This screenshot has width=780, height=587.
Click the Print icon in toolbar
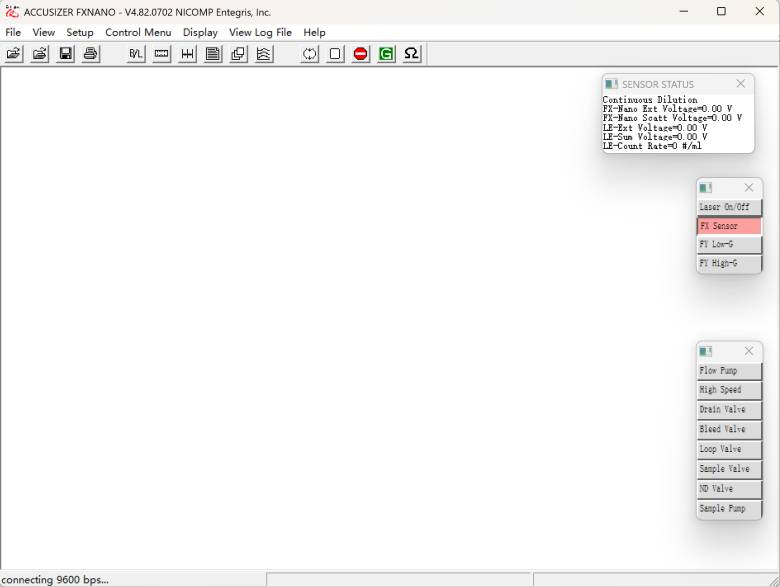click(91, 54)
